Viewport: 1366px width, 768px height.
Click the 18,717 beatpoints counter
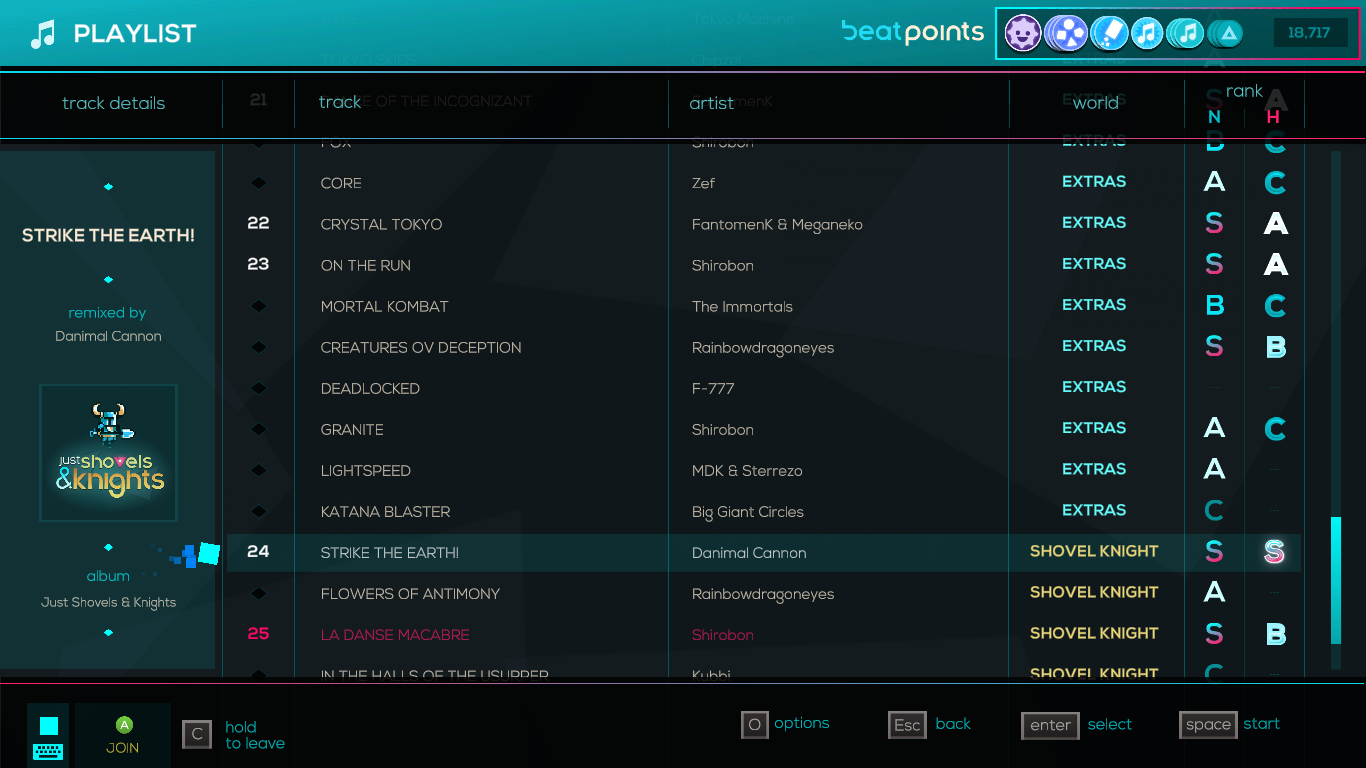pos(1309,33)
